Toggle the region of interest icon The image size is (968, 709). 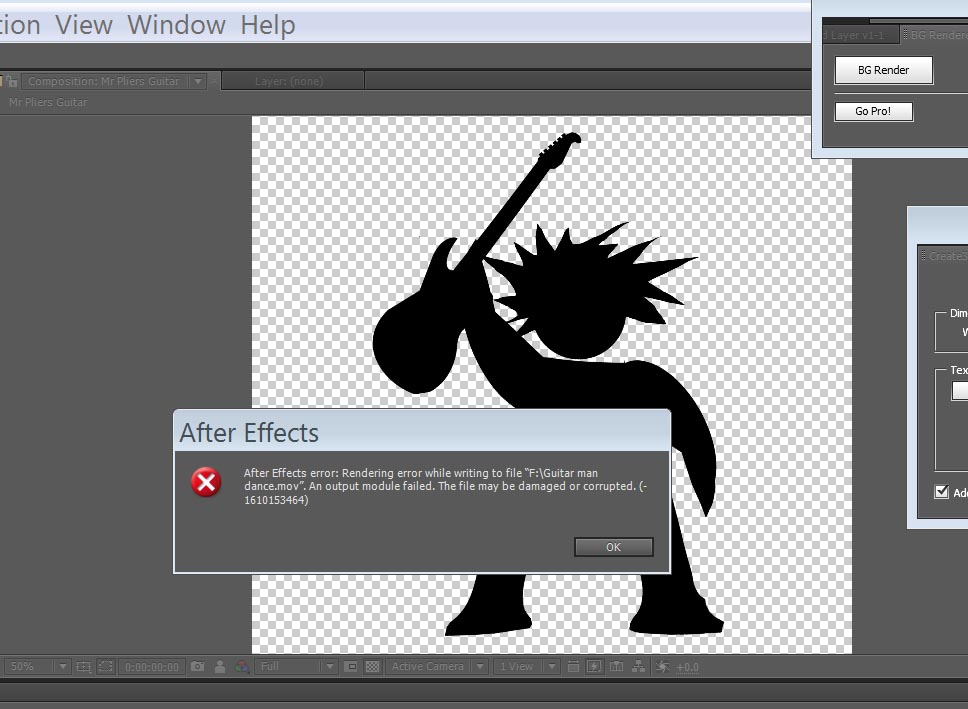(x=351, y=667)
